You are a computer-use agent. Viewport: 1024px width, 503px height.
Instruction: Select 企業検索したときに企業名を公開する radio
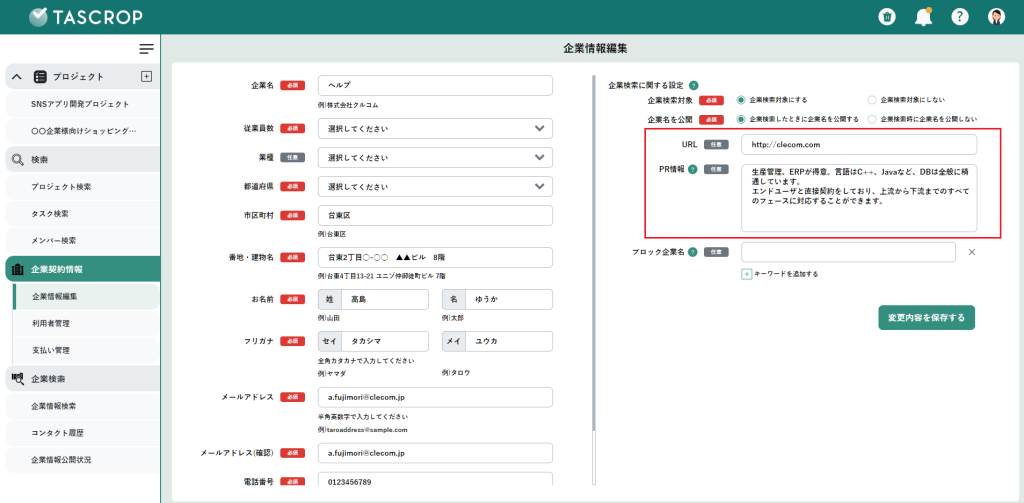coord(741,119)
